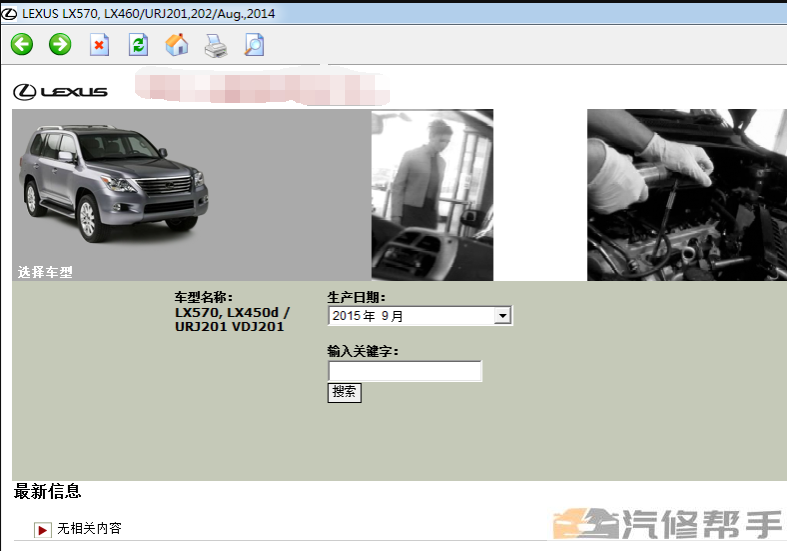Viewport: 787px width, 551px height.
Task: Click the 无相关内容 entry
Action: tap(89, 528)
